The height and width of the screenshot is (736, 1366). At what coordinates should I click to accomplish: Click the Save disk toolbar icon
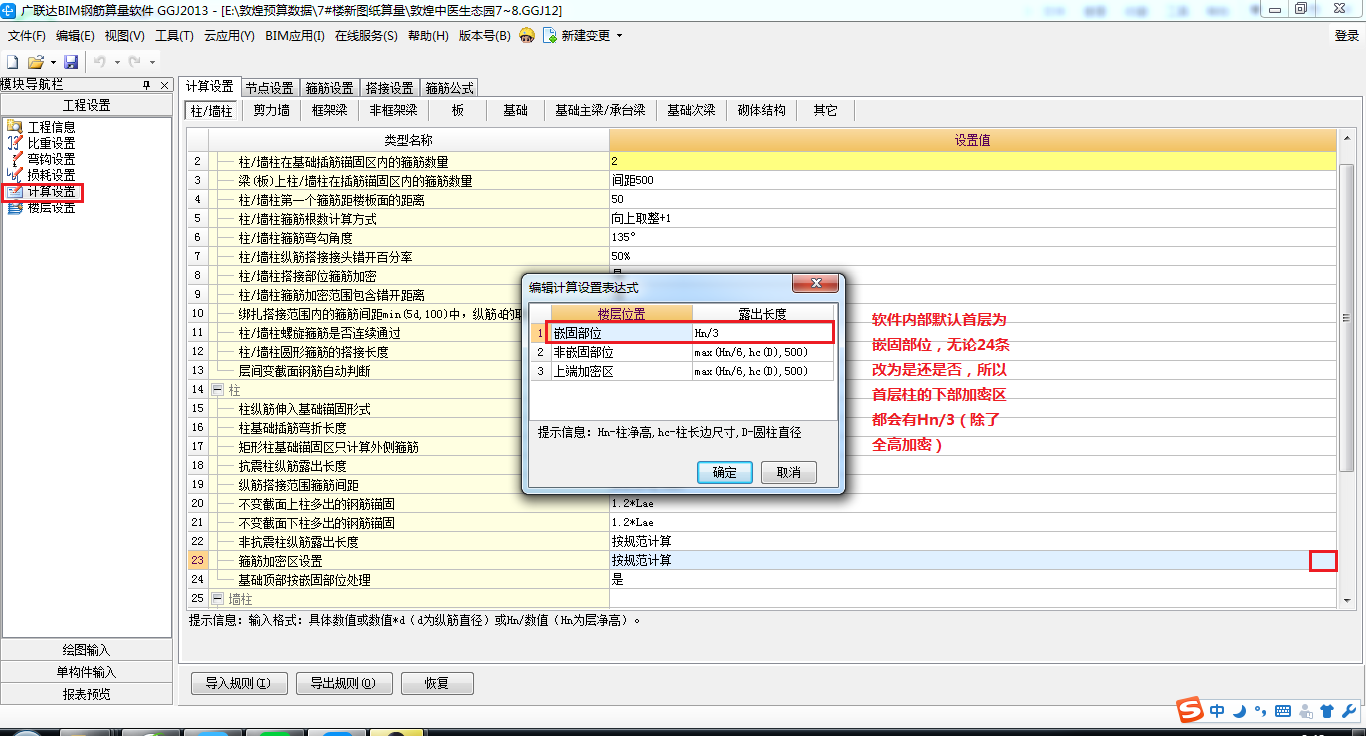point(71,62)
